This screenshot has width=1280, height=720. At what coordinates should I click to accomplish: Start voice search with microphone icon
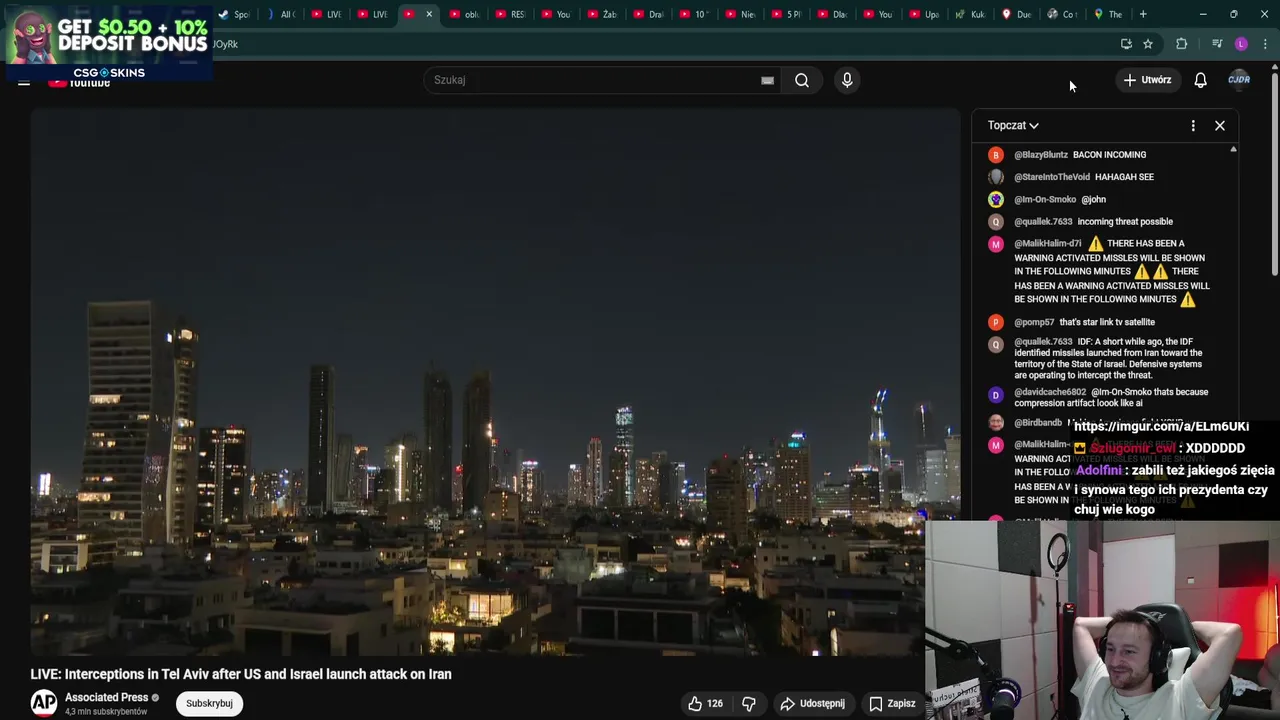pyautogui.click(x=847, y=80)
